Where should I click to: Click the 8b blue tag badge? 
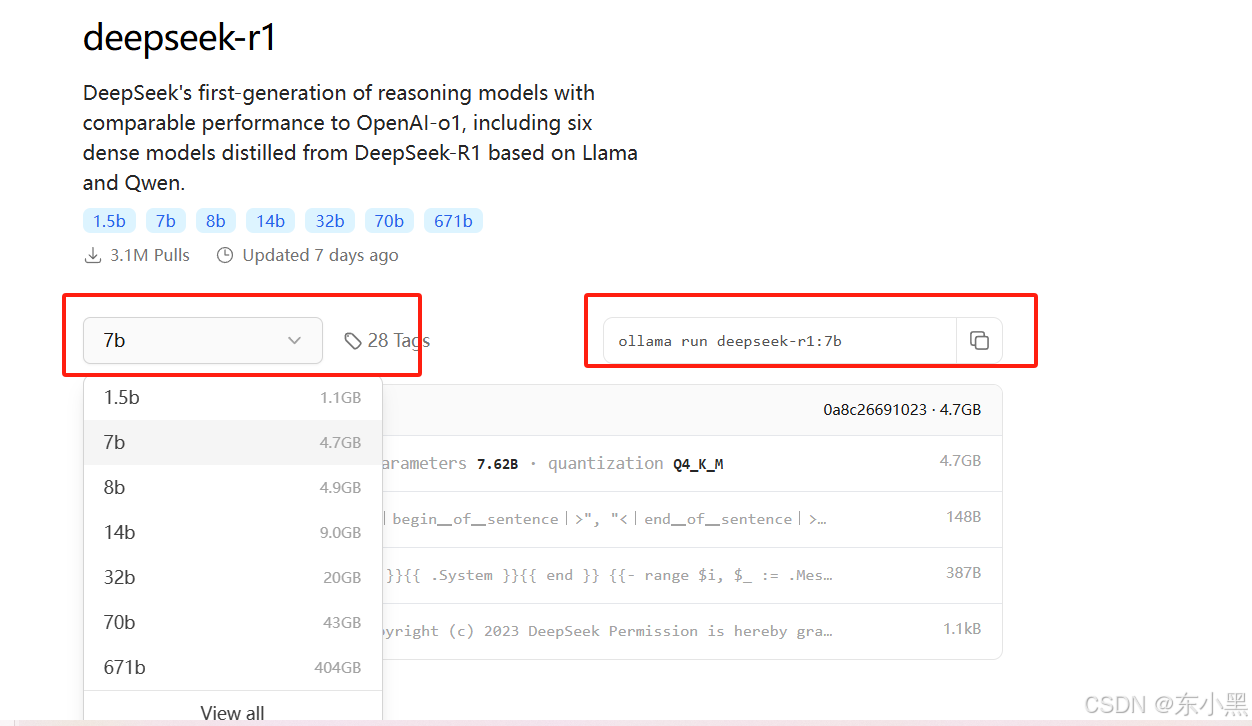(x=216, y=221)
